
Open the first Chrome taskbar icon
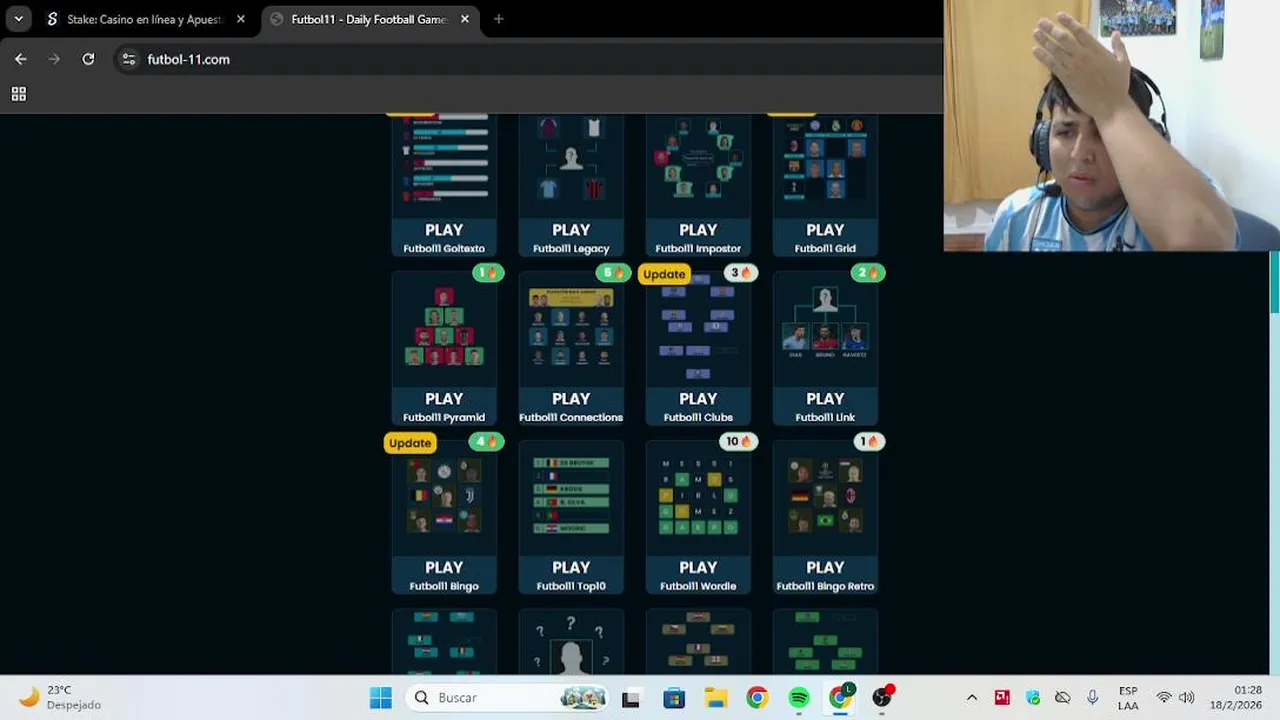tap(757, 698)
